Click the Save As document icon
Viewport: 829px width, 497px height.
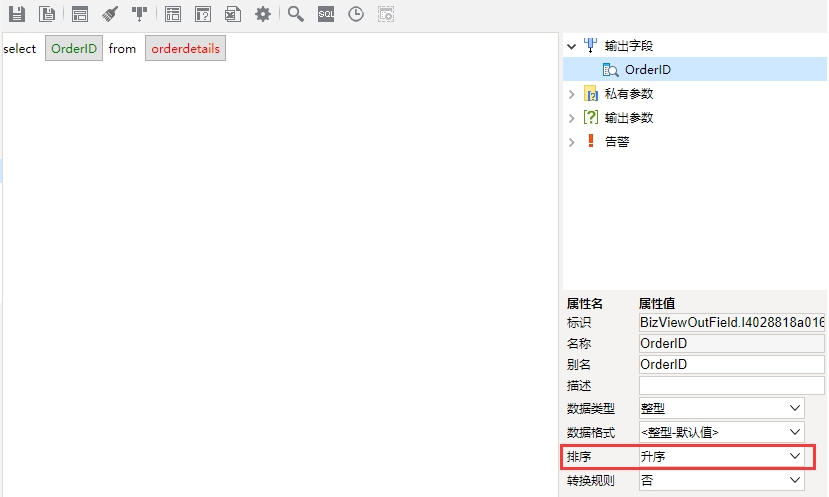click(47, 14)
